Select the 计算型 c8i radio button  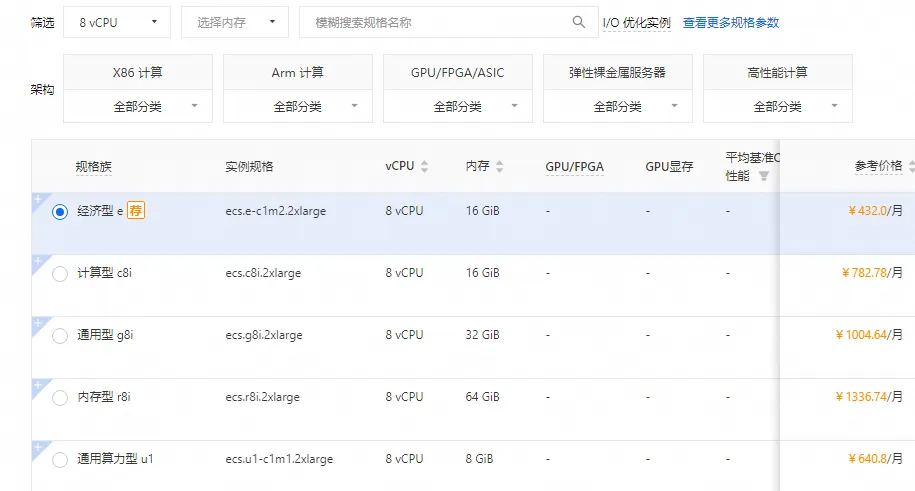pyautogui.click(x=60, y=273)
